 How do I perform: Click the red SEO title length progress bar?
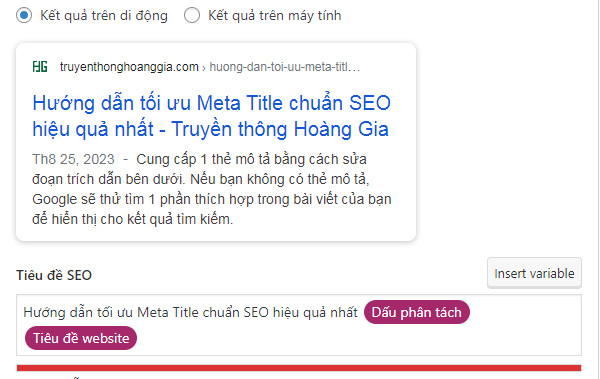pyautogui.click(x=299, y=368)
